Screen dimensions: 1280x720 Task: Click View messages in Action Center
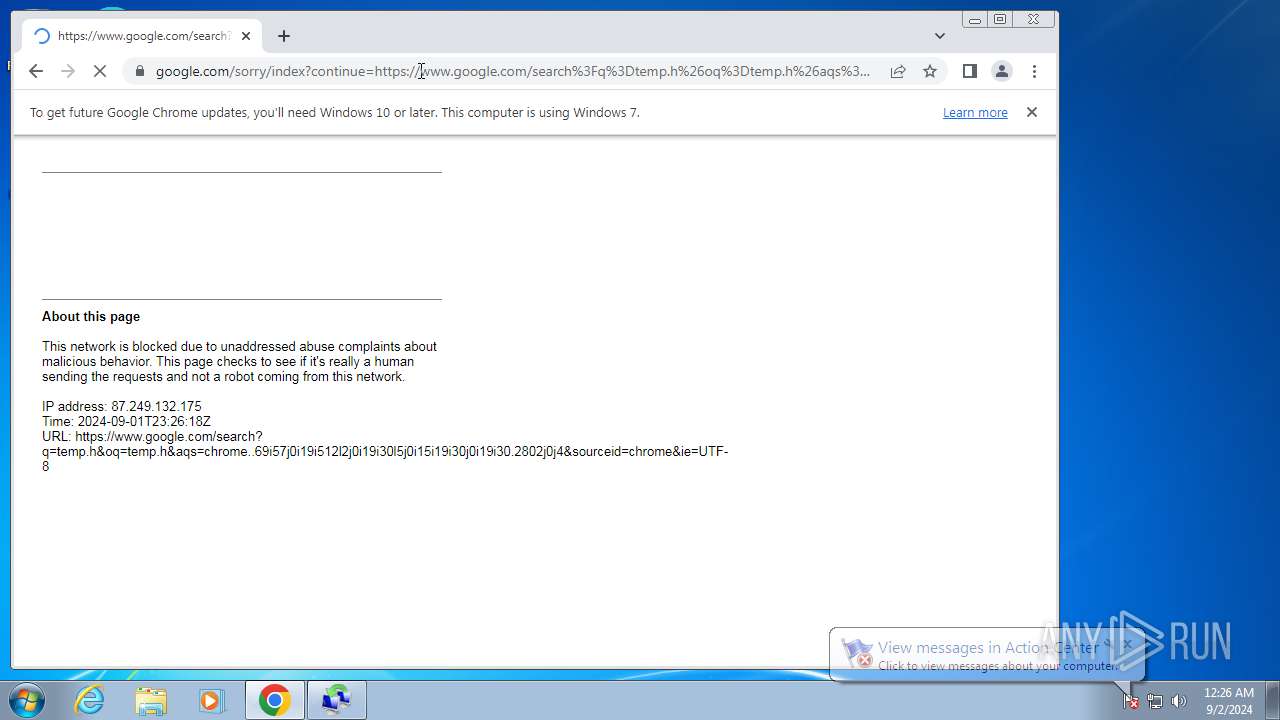987,648
